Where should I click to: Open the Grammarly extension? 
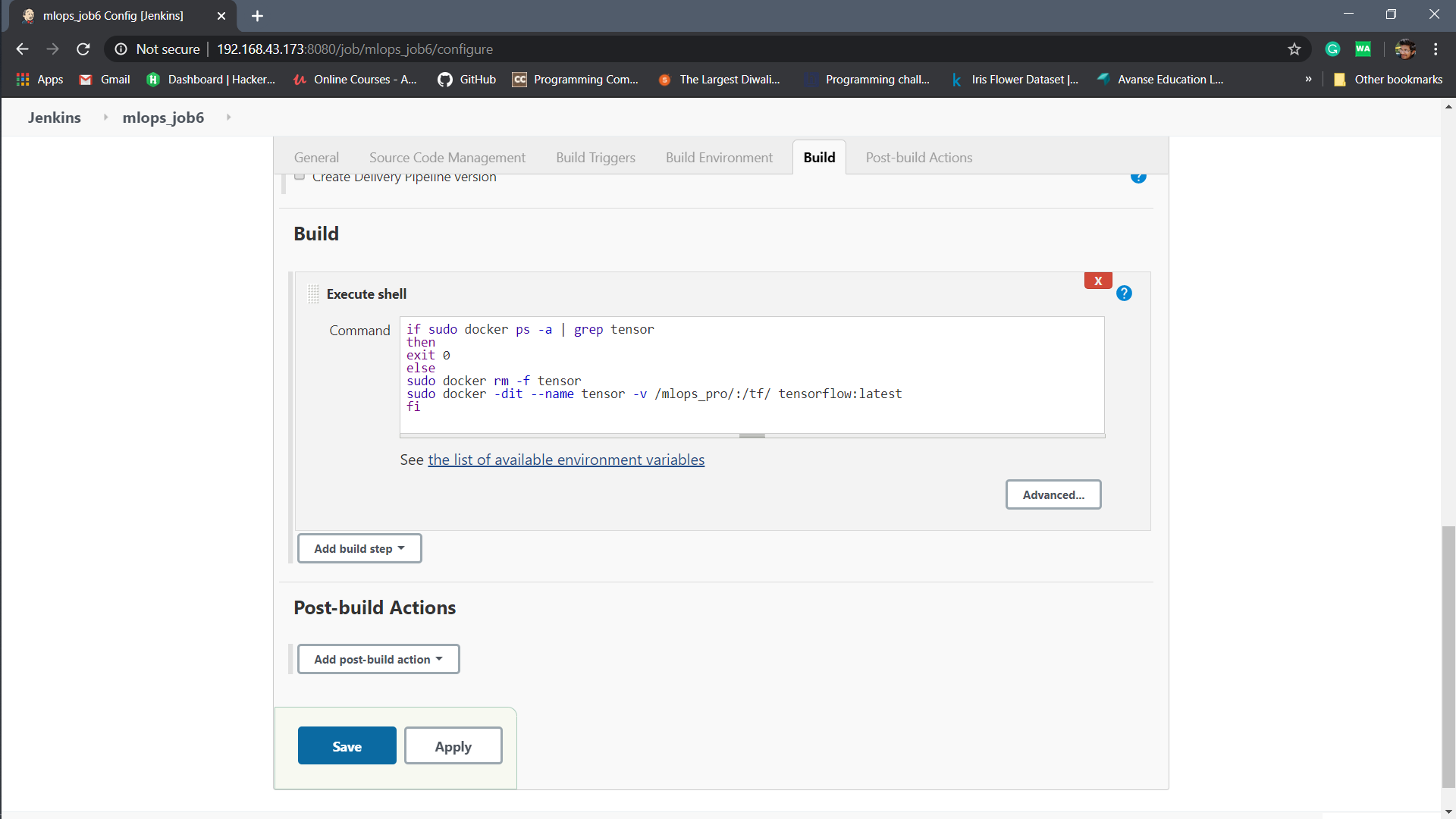tap(1332, 49)
